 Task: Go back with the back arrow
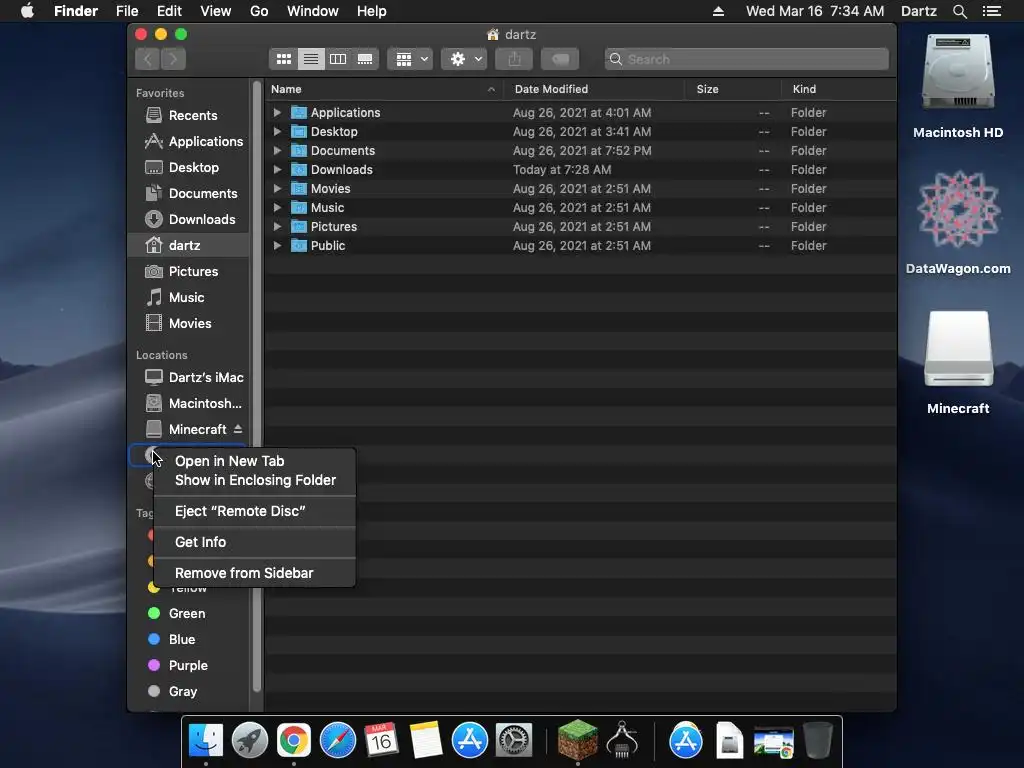pyautogui.click(x=148, y=59)
